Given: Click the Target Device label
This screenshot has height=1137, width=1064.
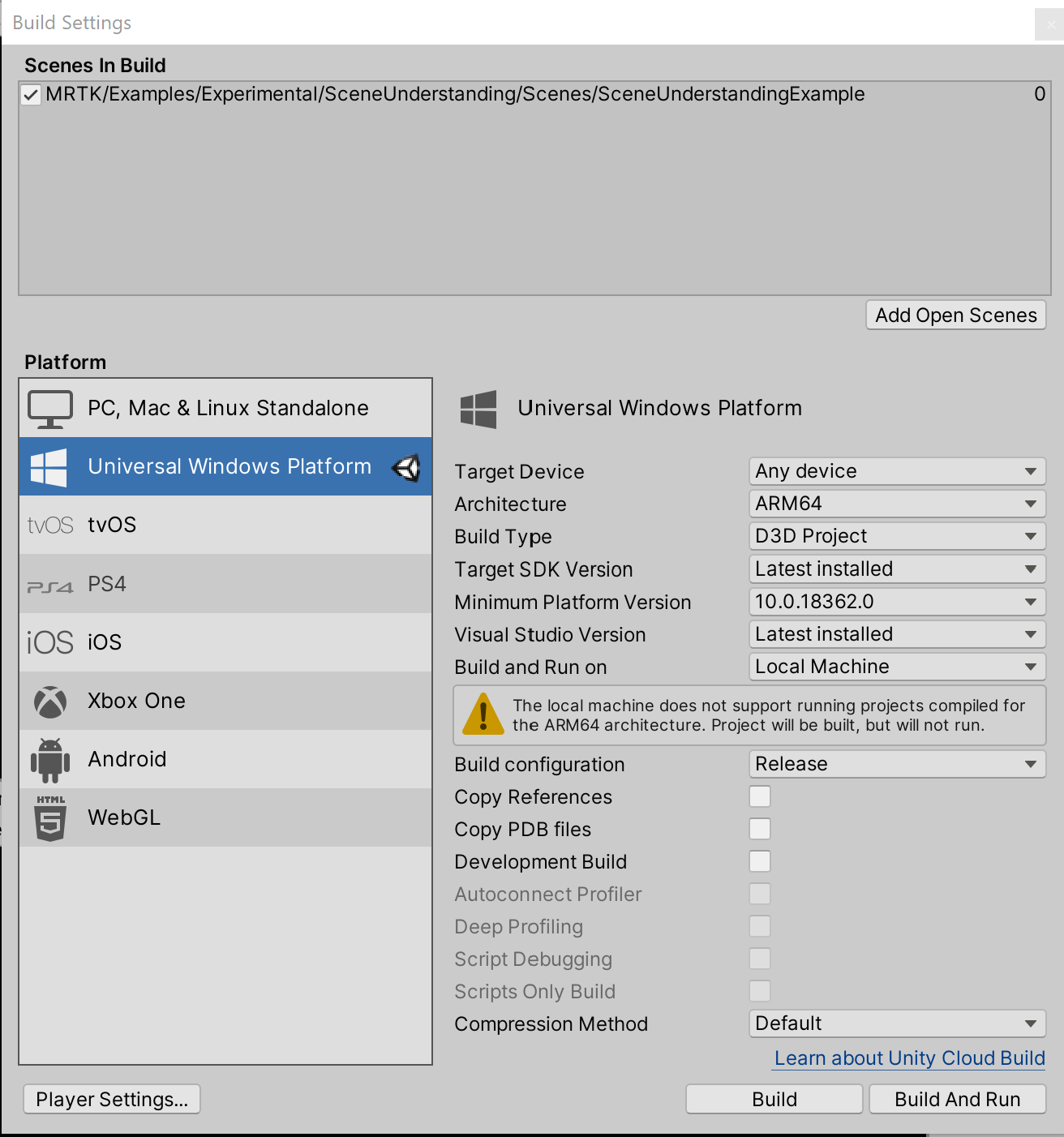Looking at the screenshot, I should click(519, 472).
